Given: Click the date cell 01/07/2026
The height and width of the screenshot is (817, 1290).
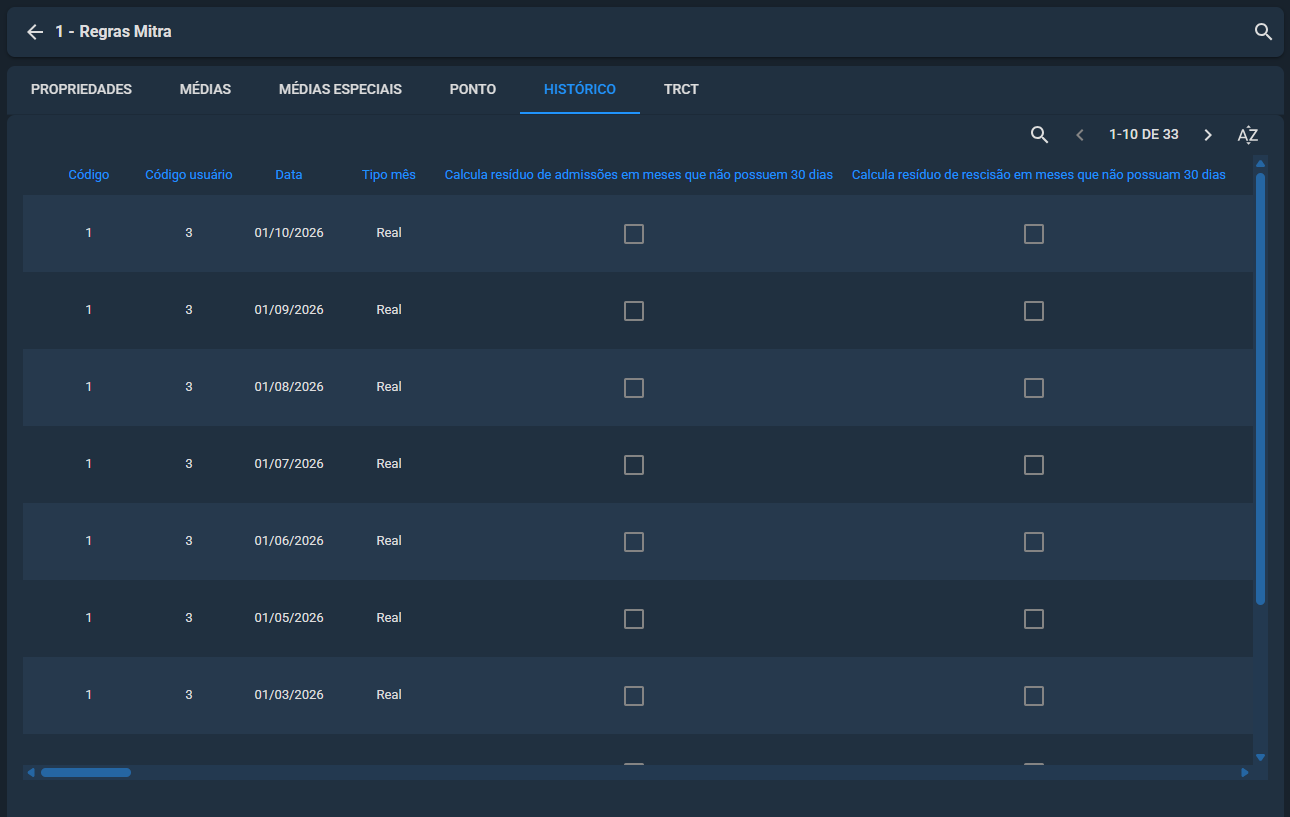Looking at the screenshot, I should [x=289, y=464].
